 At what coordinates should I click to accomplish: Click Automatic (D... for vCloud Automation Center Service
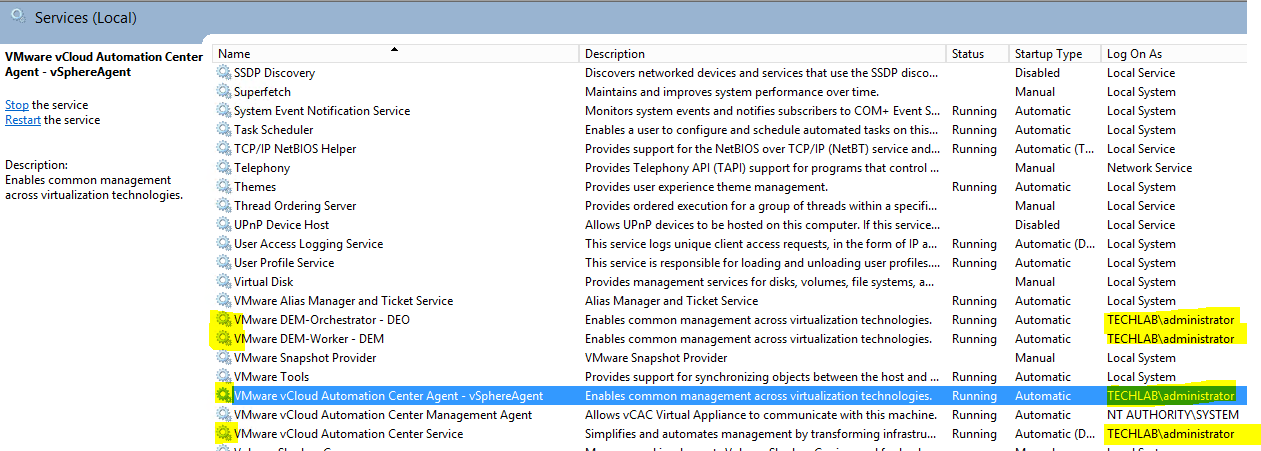pyautogui.click(x=1056, y=434)
